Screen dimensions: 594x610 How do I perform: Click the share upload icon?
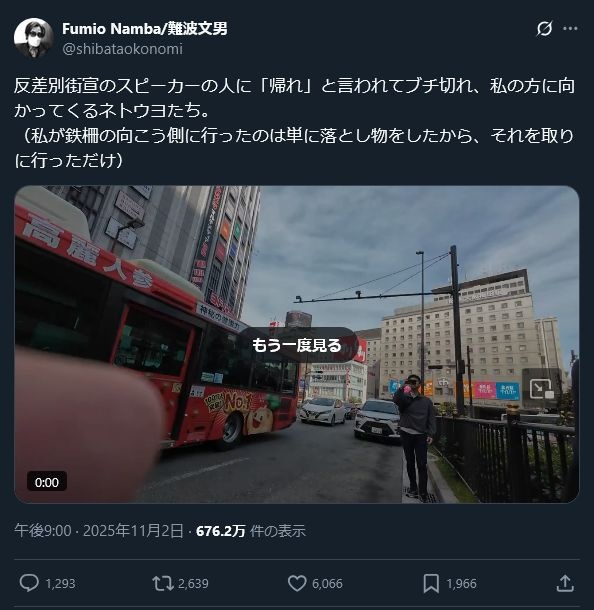[x=565, y=583]
